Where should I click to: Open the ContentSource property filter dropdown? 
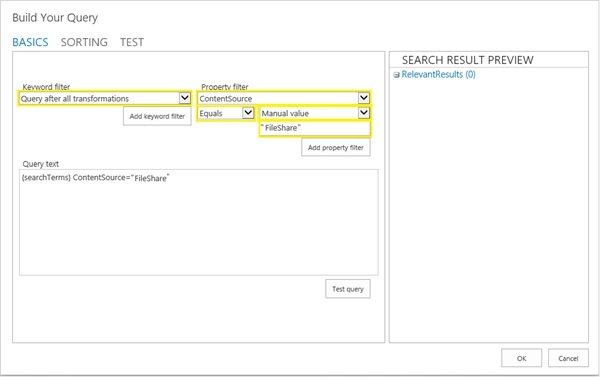pos(284,98)
